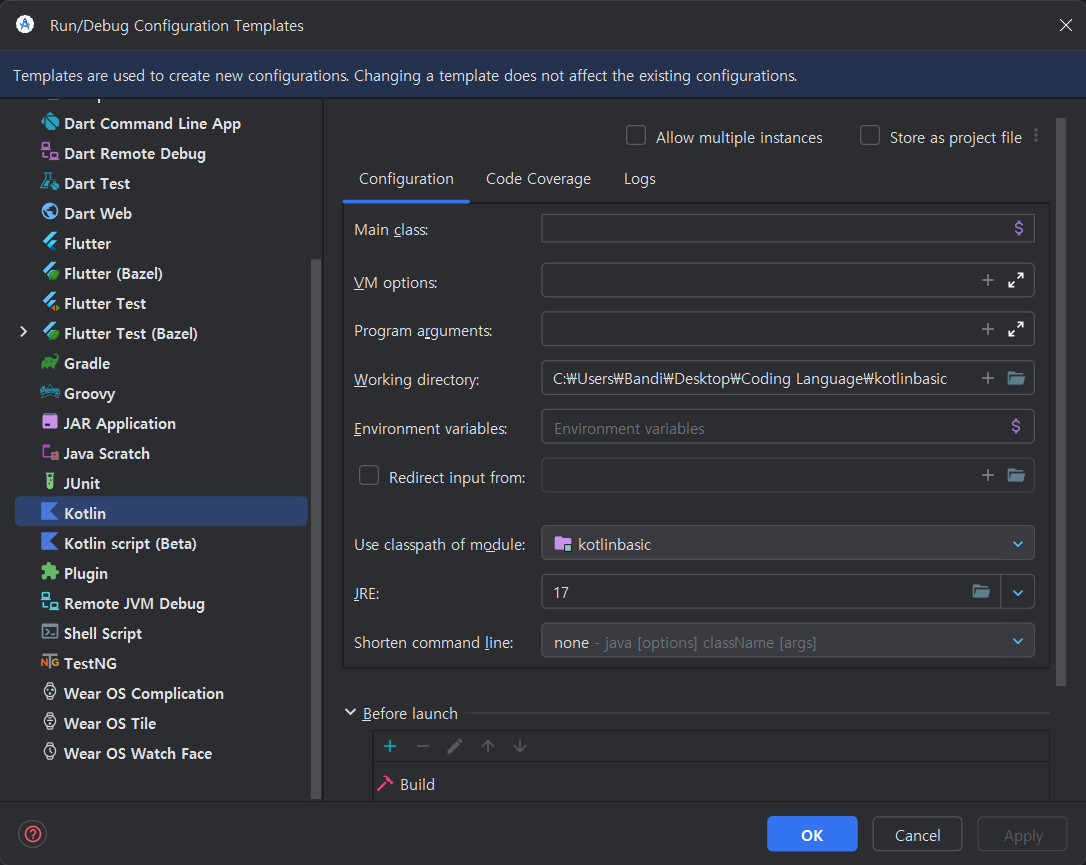Image resolution: width=1086 pixels, height=865 pixels.
Task: Enable Allow multiple instances
Action: pos(636,136)
